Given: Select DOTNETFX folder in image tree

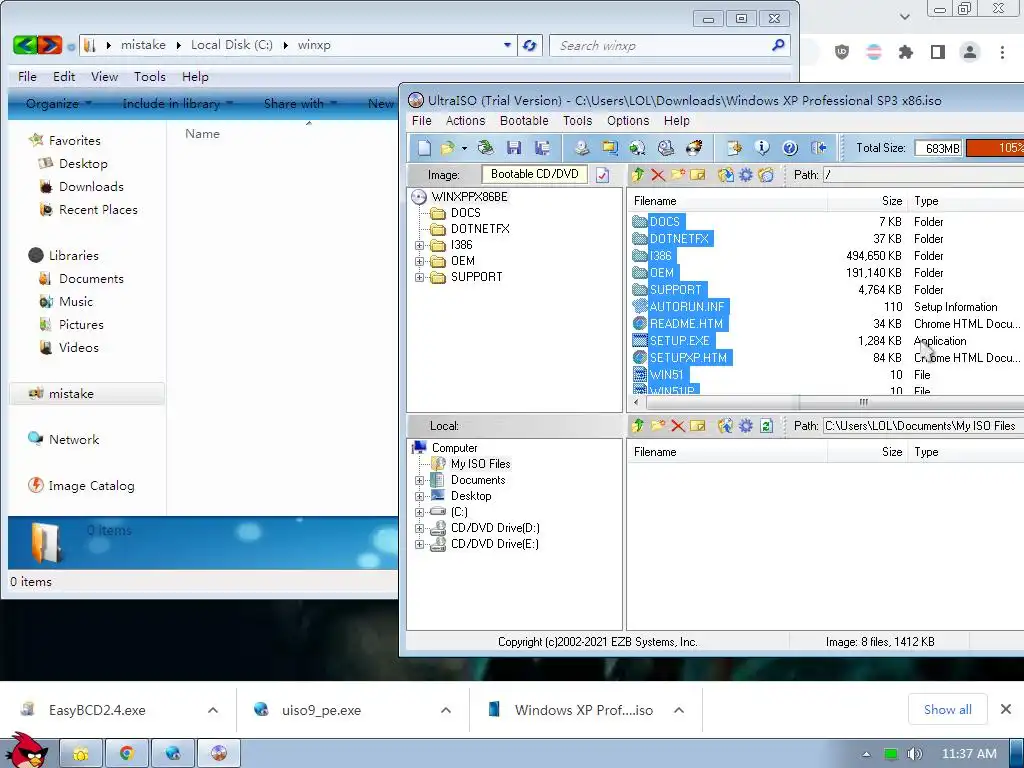Looking at the screenshot, I should pyautogui.click(x=480, y=229).
